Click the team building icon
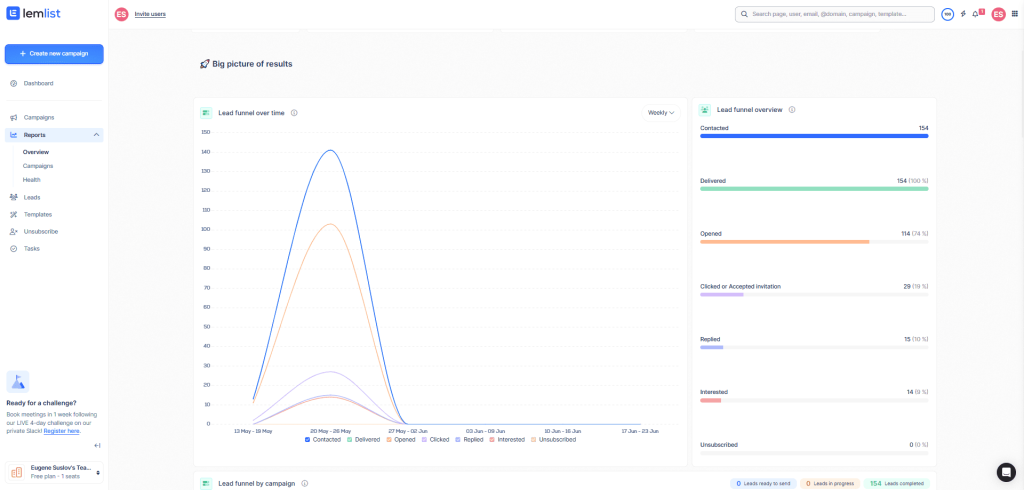The image size is (1024, 490). pyautogui.click(x=17, y=472)
